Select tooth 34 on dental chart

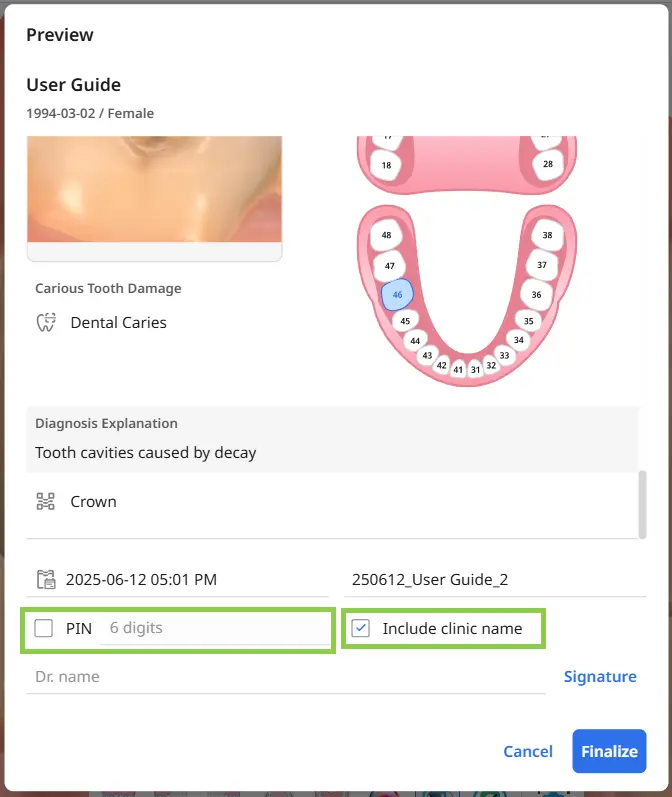[x=518, y=340]
